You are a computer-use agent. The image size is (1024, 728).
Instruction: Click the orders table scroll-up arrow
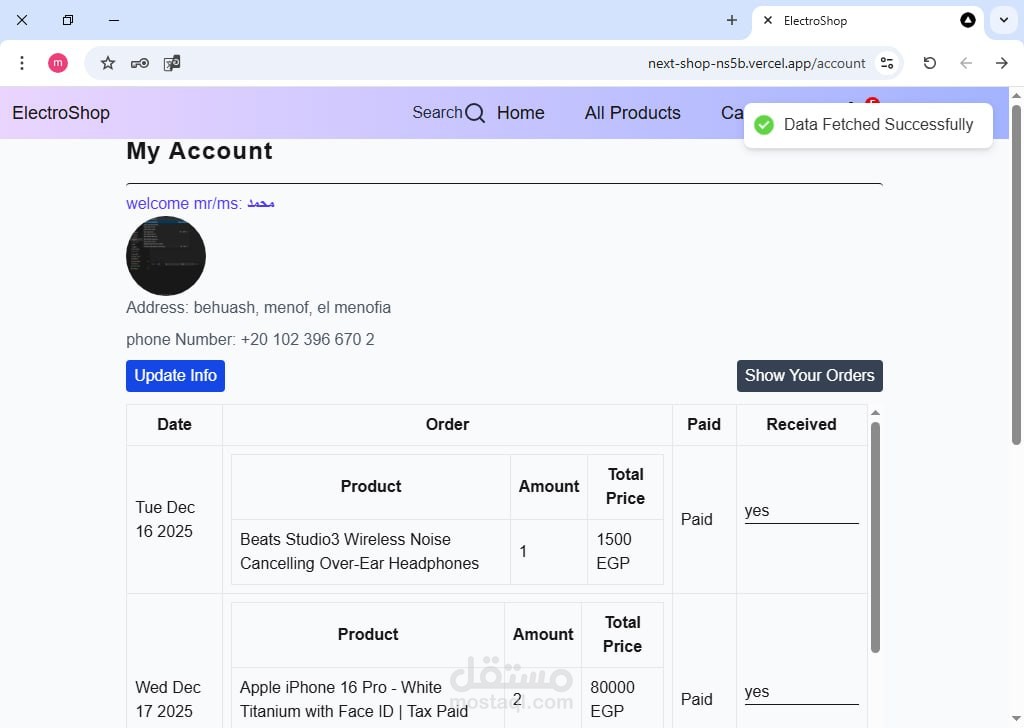[x=875, y=413]
